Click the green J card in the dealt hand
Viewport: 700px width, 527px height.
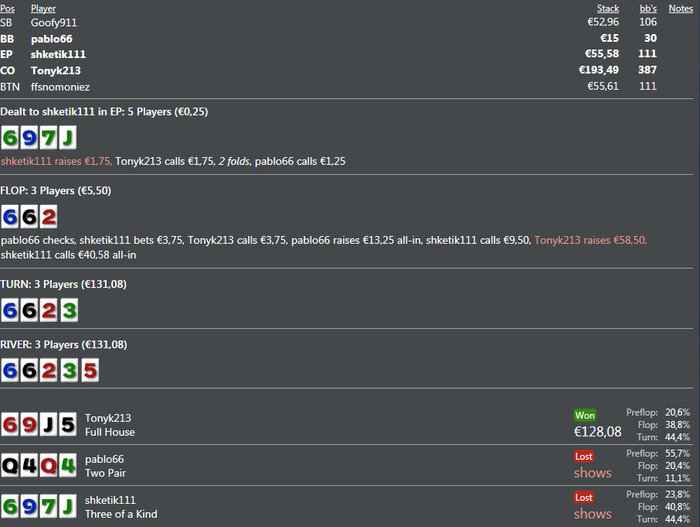pyautogui.click(x=67, y=138)
